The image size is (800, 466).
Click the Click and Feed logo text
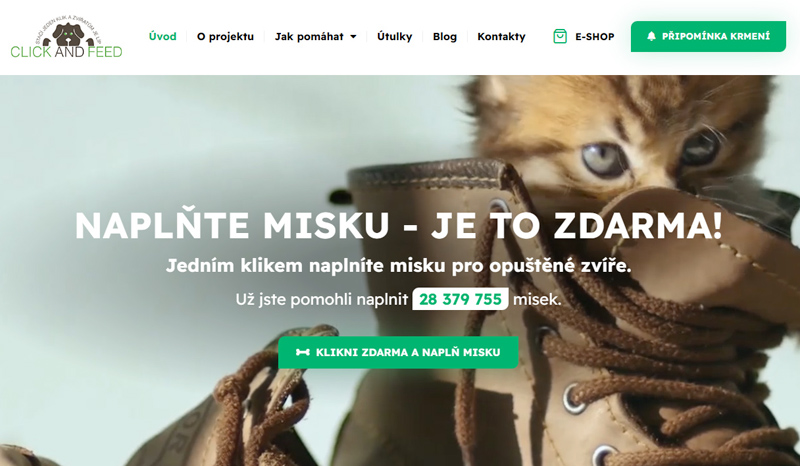click(66, 52)
